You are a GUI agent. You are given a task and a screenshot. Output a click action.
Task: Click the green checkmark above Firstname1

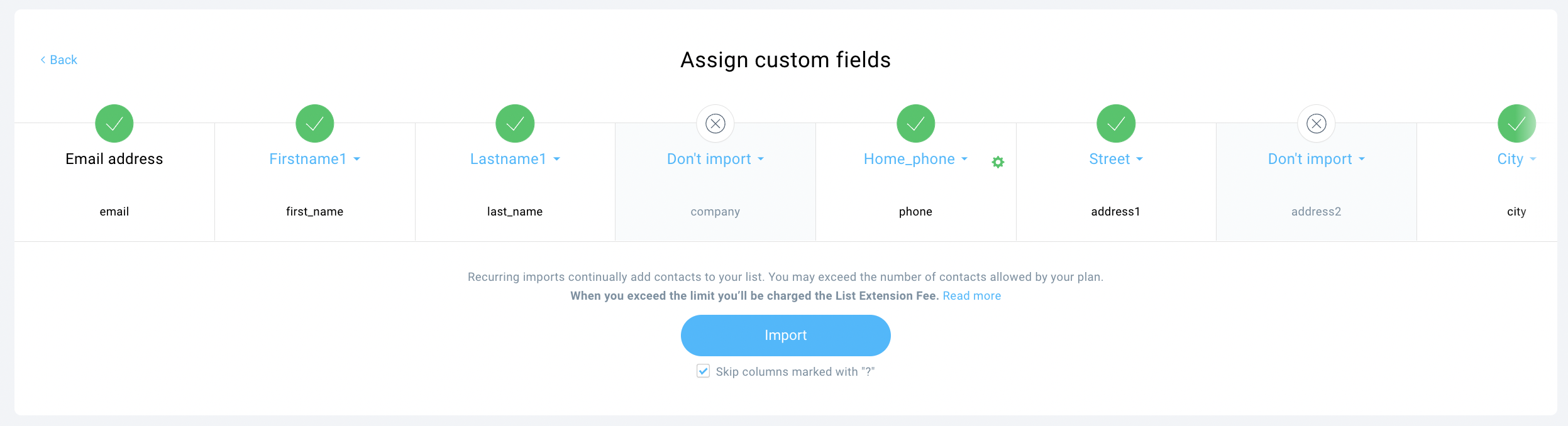pos(314,123)
